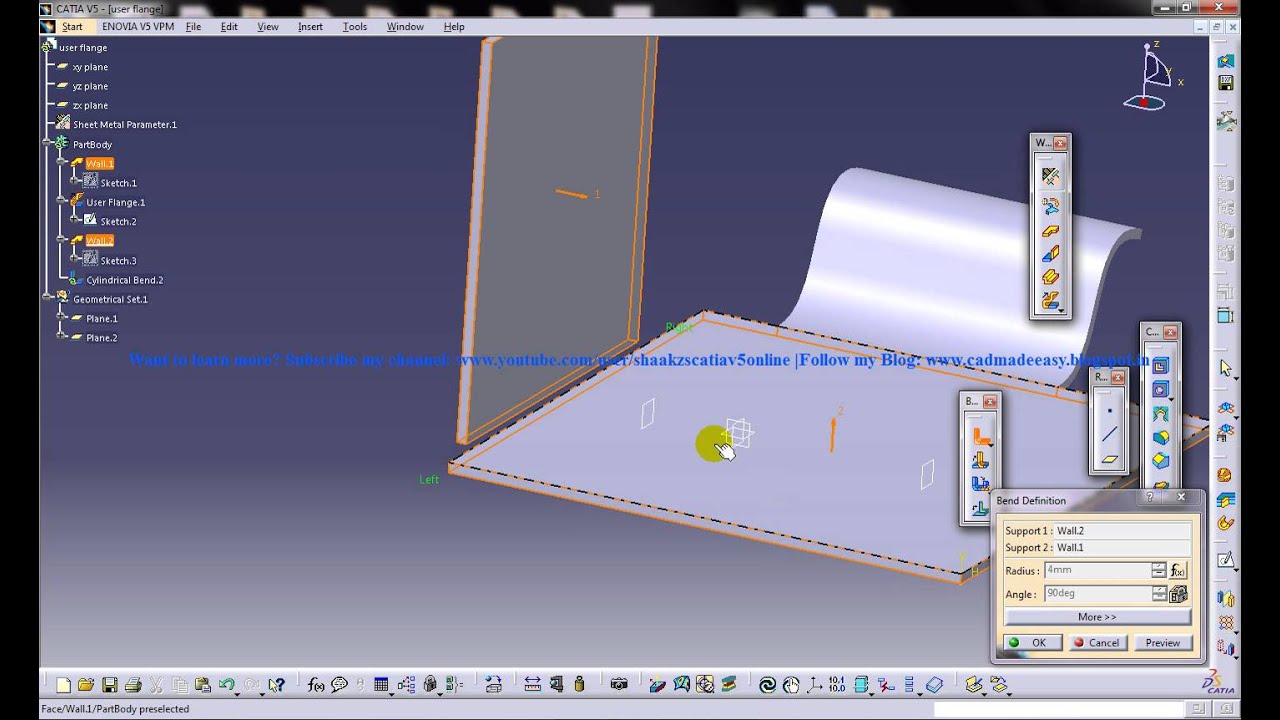Select the Sheet Metal Parameters icon in the W toolbar
Viewport: 1280px width, 720px height.
(x=1050, y=177)
